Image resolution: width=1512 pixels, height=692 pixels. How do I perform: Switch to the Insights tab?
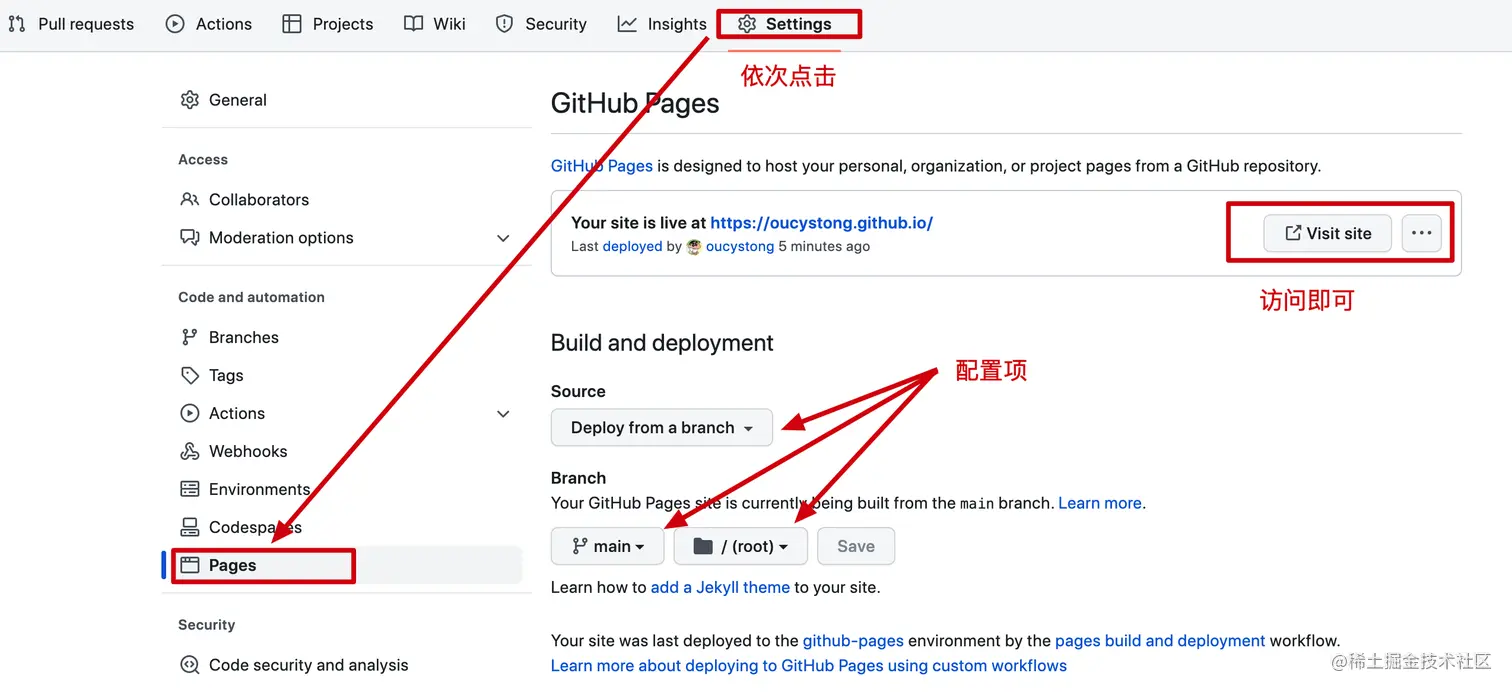tap(662, 24)
